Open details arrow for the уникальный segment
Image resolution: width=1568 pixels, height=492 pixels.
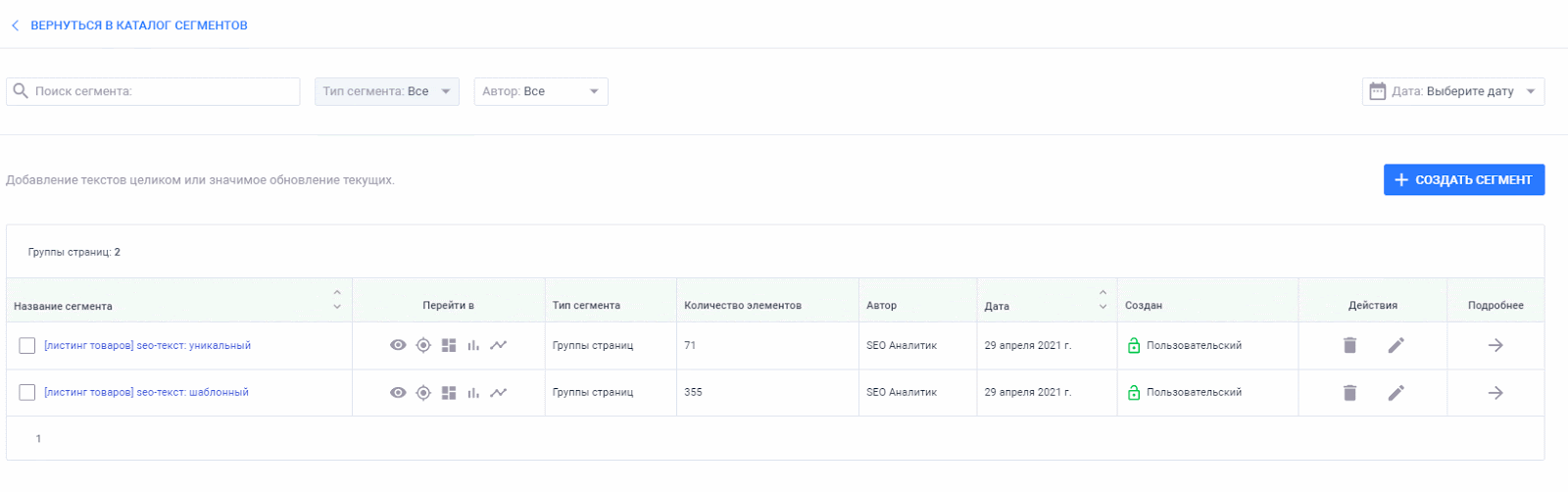(x=1495, y=345)
